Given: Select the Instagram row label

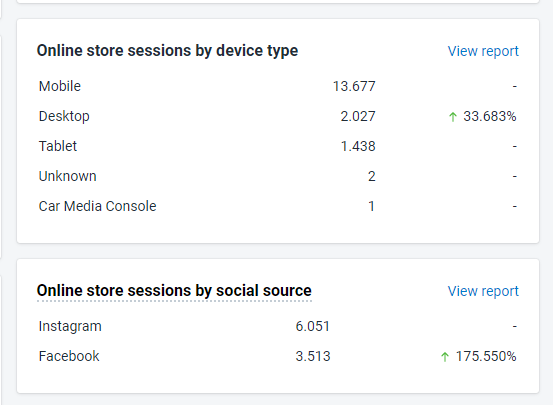Looking at the screenshot, I should coord(70,326).
